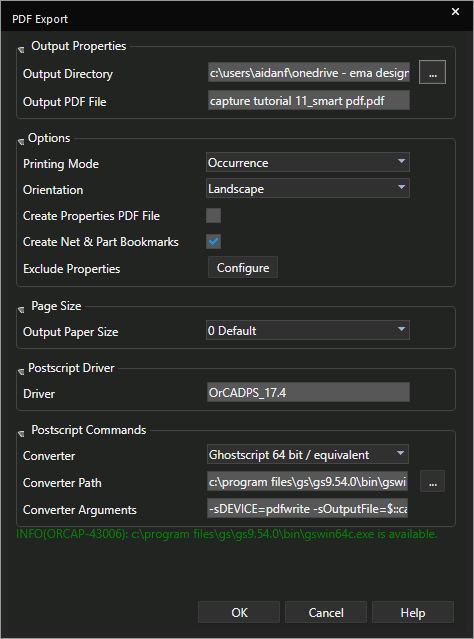Collapse the Options section triangle
This screenshot has height=639, width=474.
[x=21, y=142]
